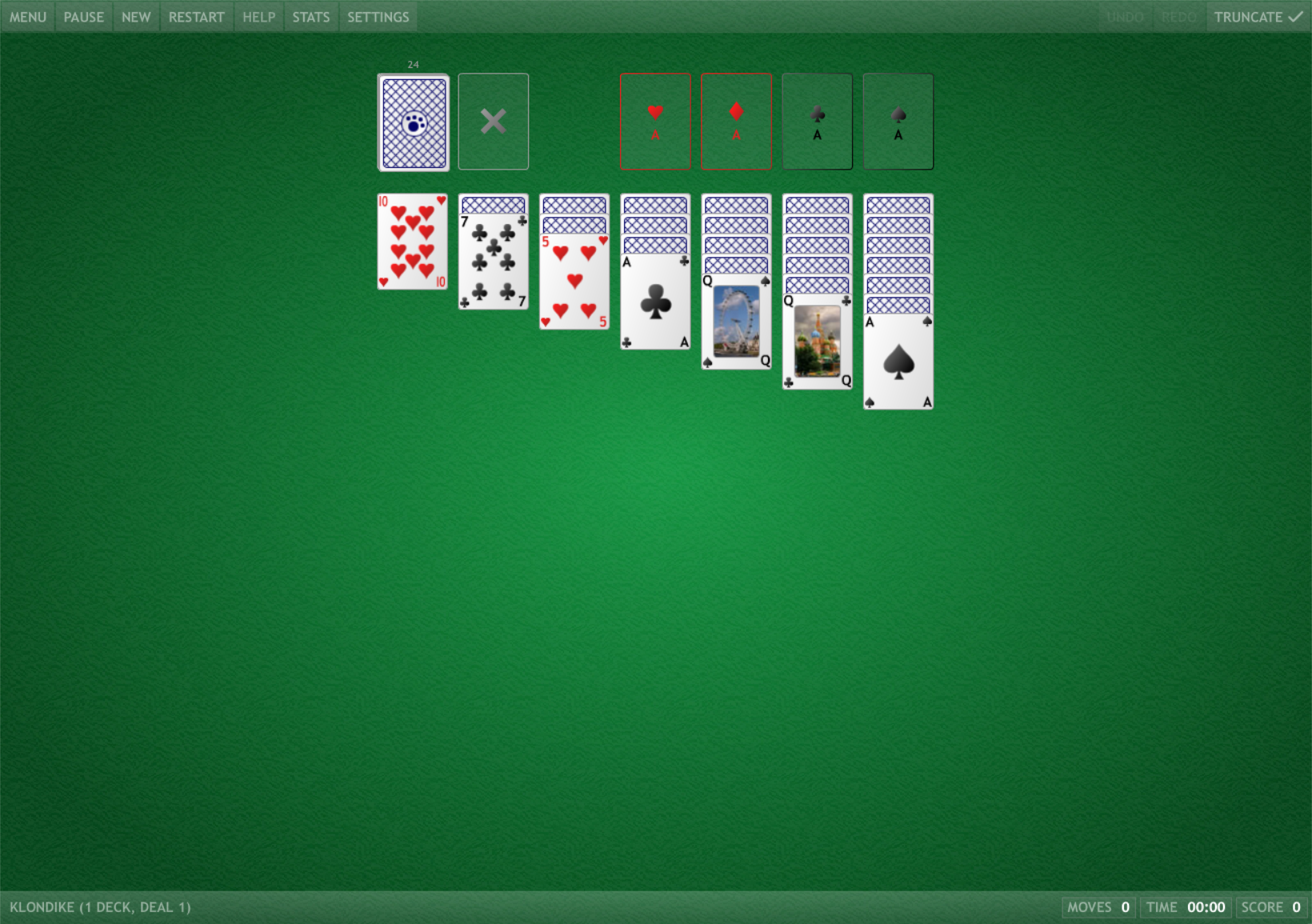
Task: Start a New game
Action: pos(136,17)
